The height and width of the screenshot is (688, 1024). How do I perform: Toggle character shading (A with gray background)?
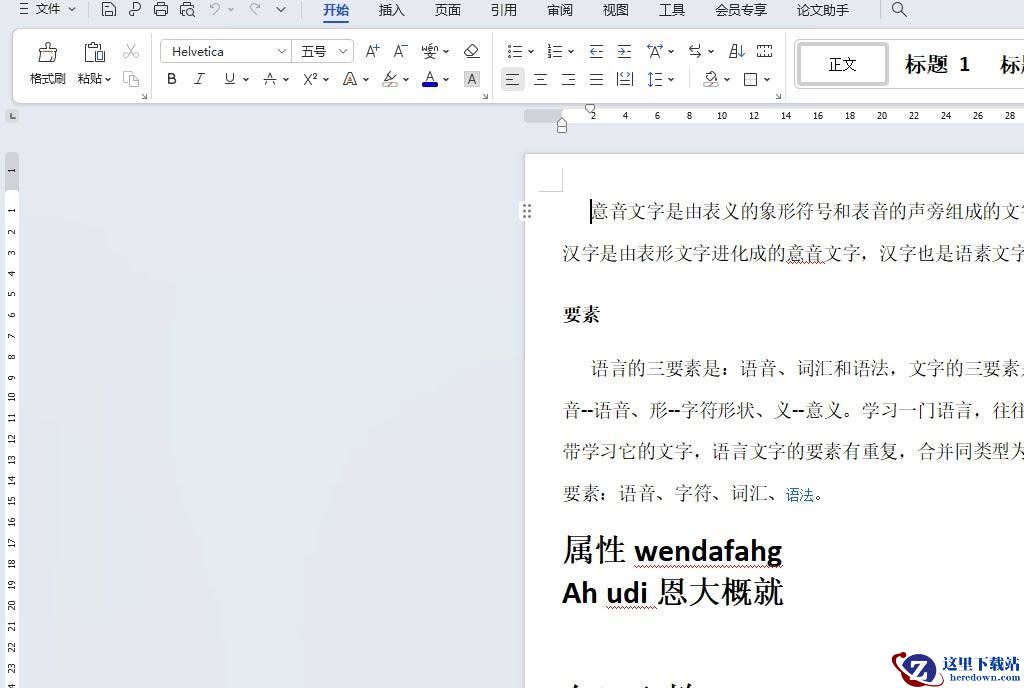click(x=472, y=79)
